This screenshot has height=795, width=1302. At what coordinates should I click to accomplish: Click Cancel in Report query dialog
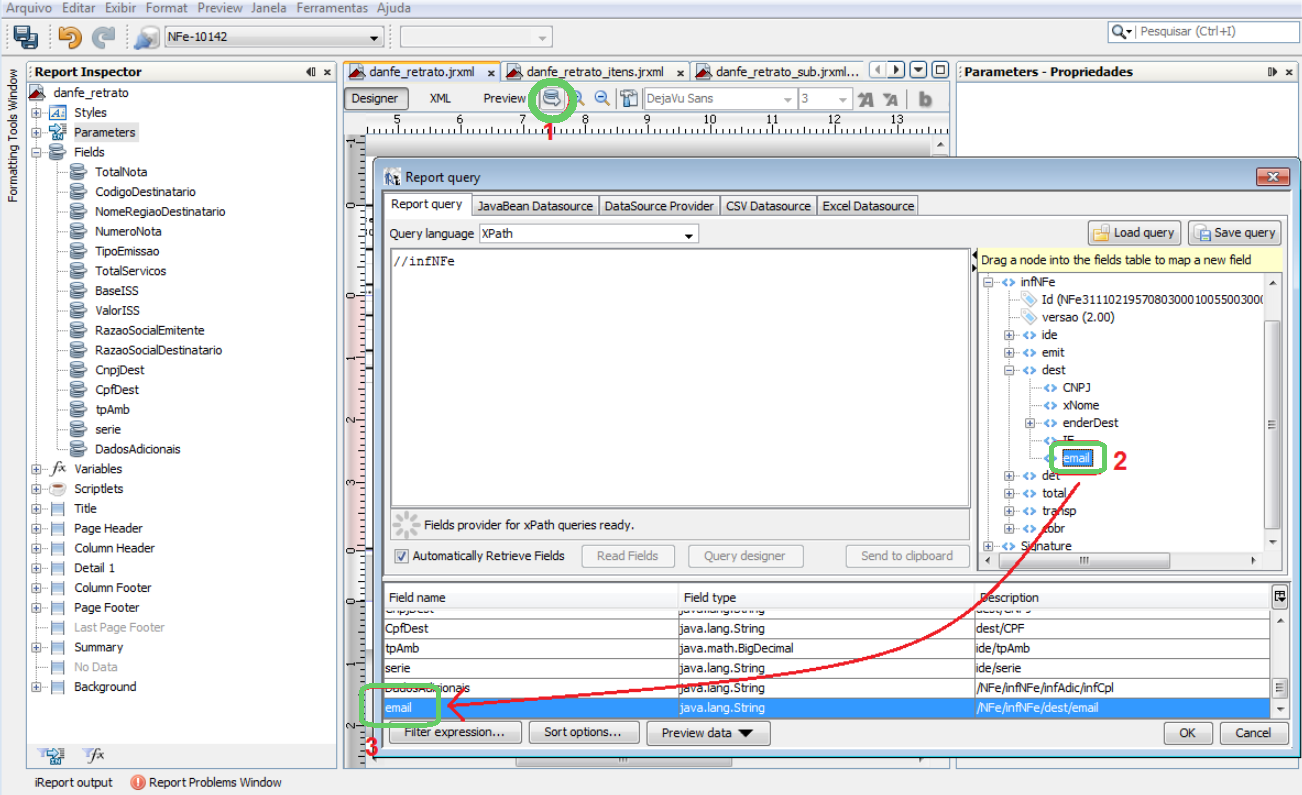[1253, 733]
